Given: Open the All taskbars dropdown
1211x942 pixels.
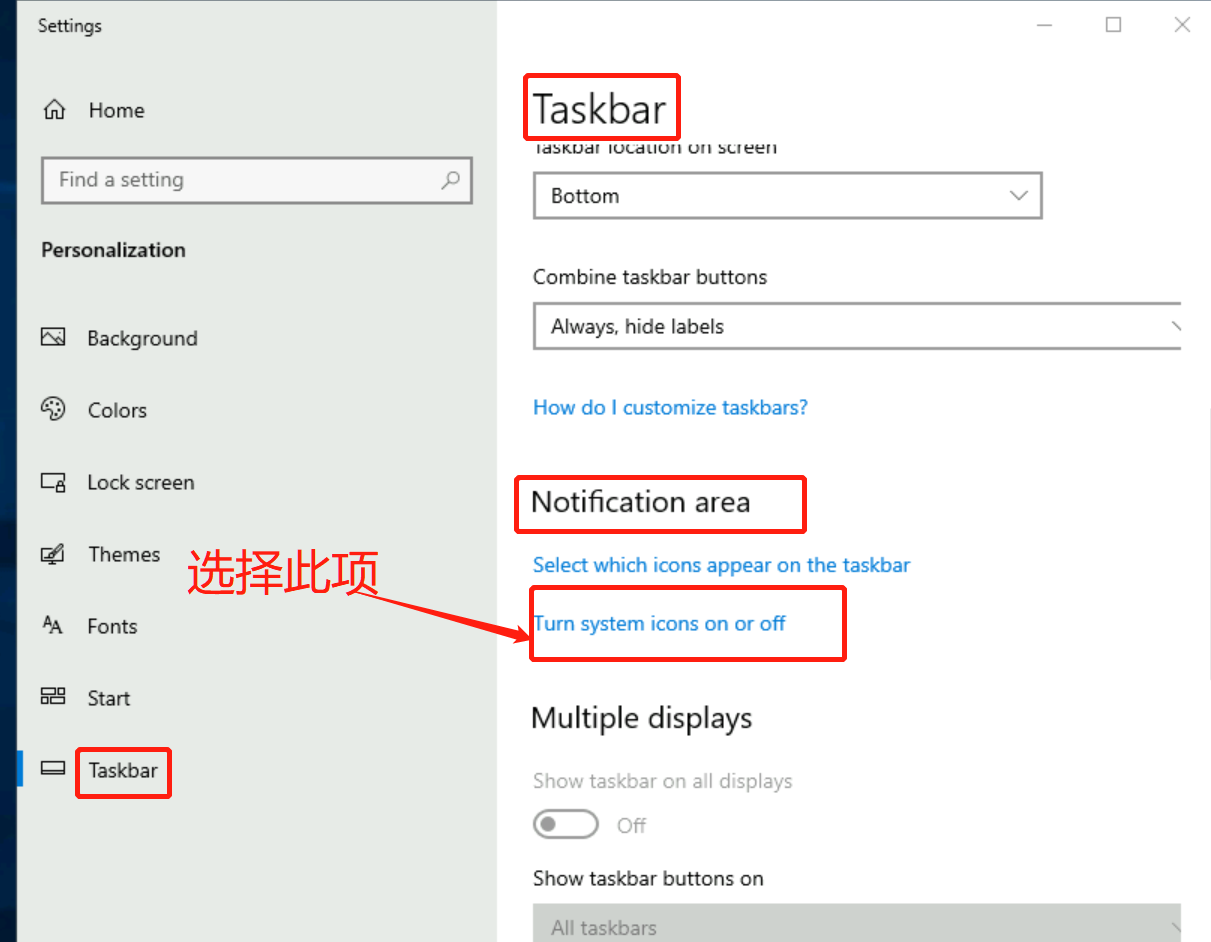Looking at the screenshot, I should click(x=858, y=926).
